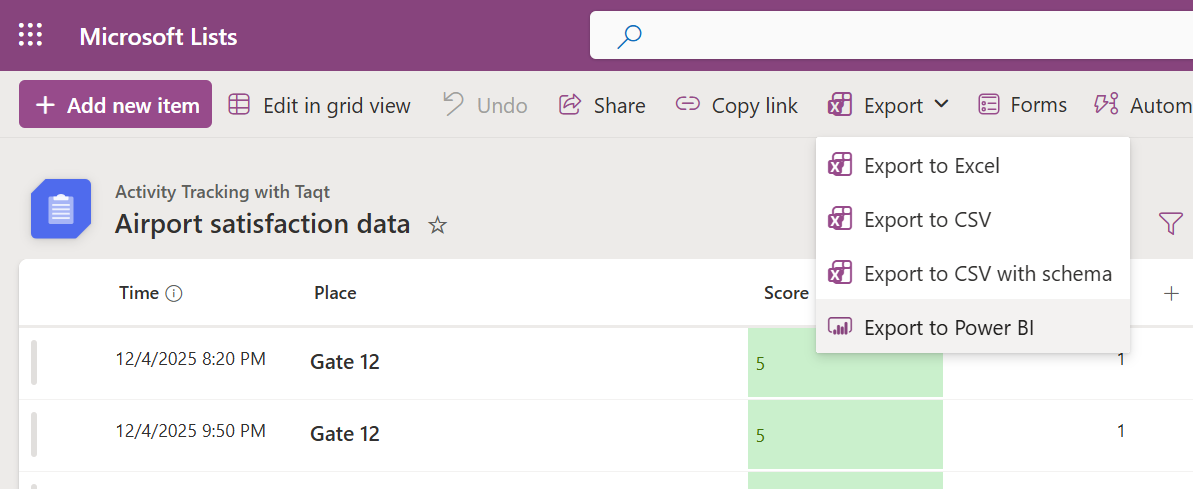Open the Automate toolbar item

click(1143, 105)
